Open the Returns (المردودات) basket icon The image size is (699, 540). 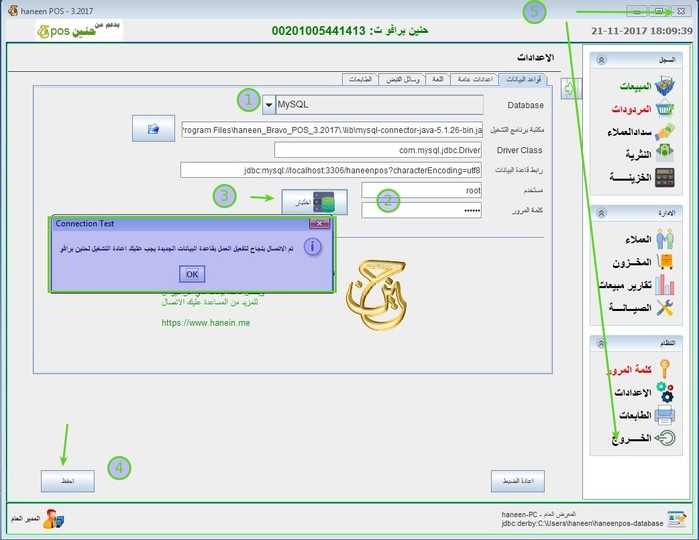coord(664,109)
